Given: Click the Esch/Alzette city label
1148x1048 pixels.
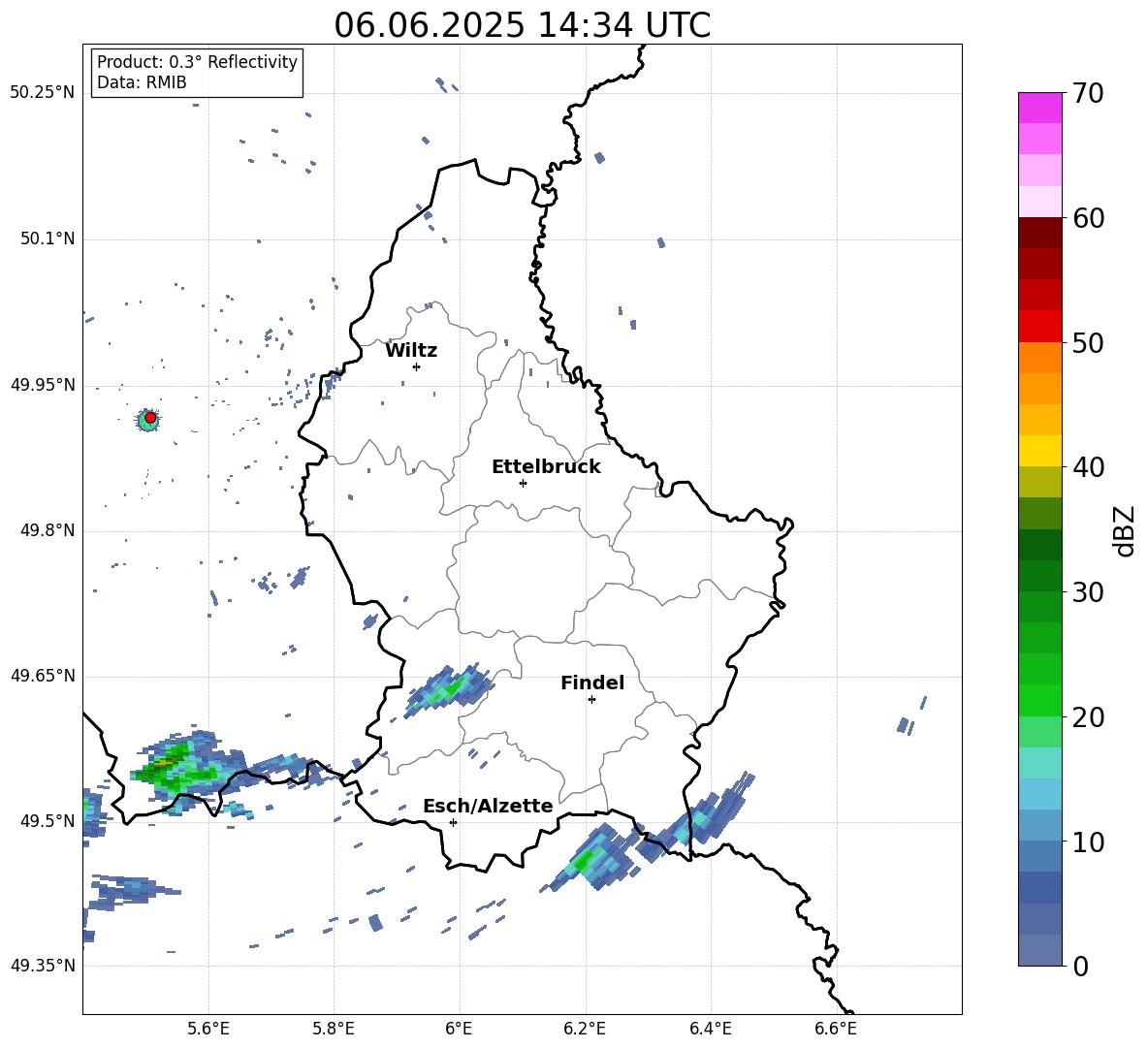Looking at the screenshot, I should tap(488, 807).
